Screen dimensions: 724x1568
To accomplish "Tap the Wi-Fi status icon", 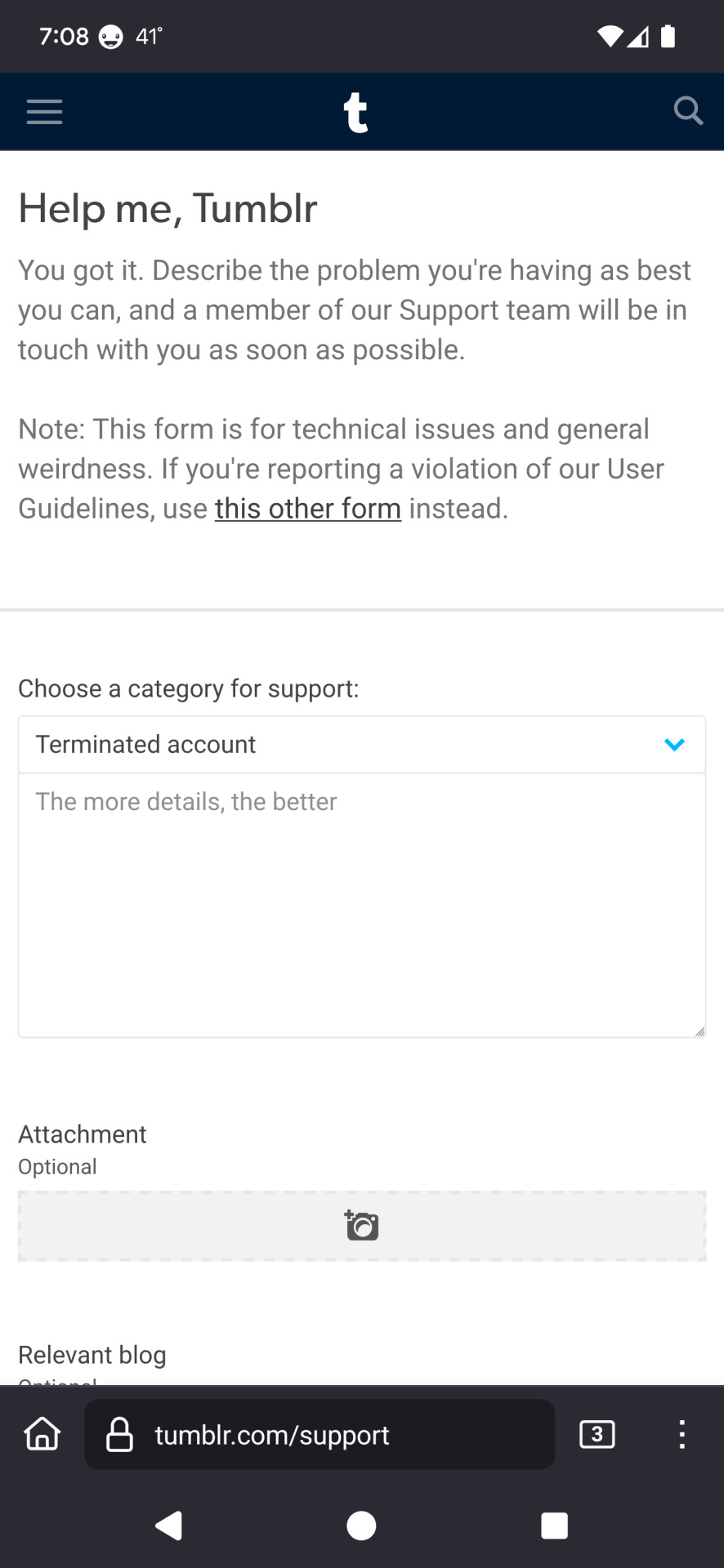I will (610, 36).
